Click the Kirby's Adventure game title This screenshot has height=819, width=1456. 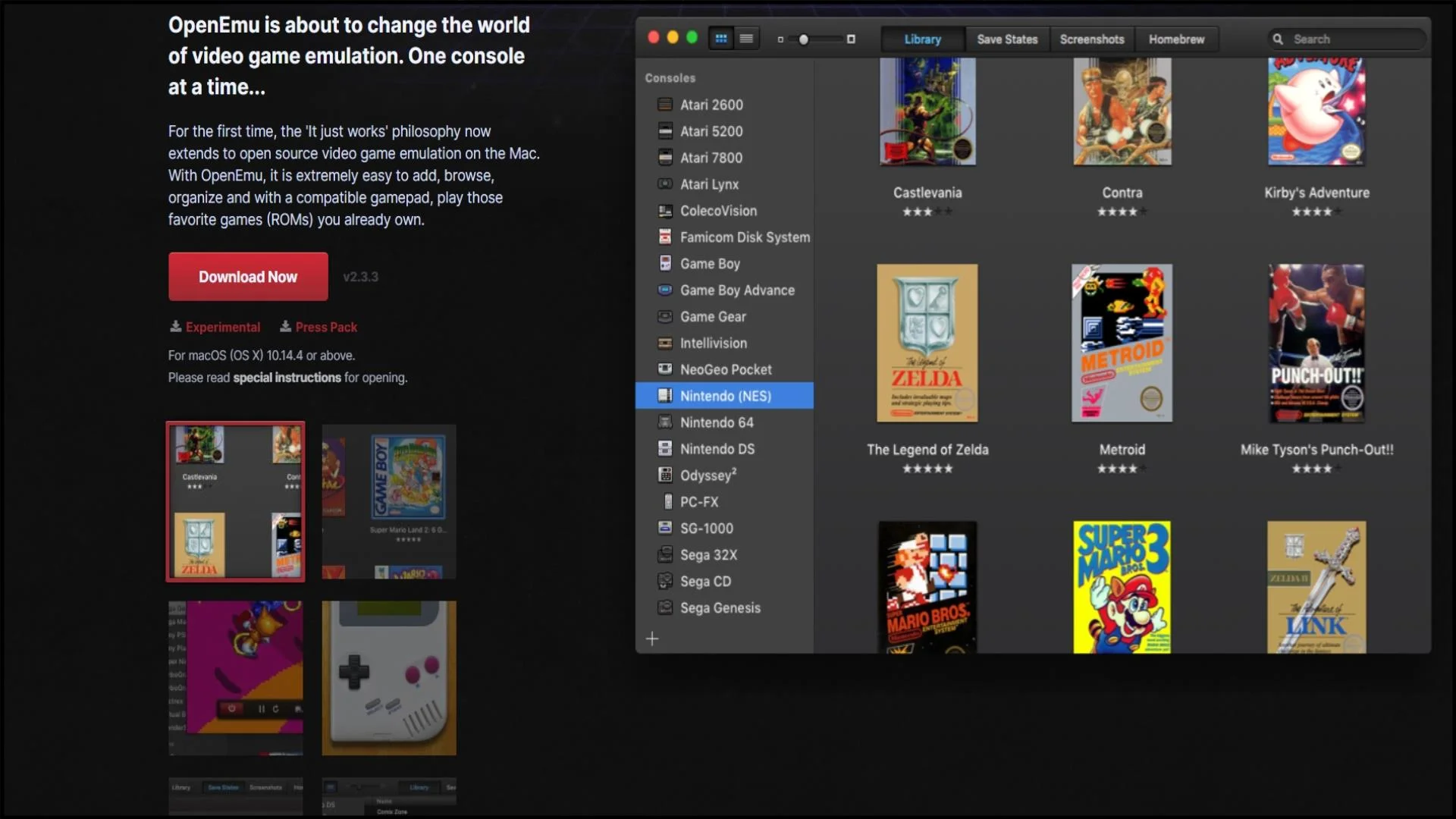[x=1316, y=193]
